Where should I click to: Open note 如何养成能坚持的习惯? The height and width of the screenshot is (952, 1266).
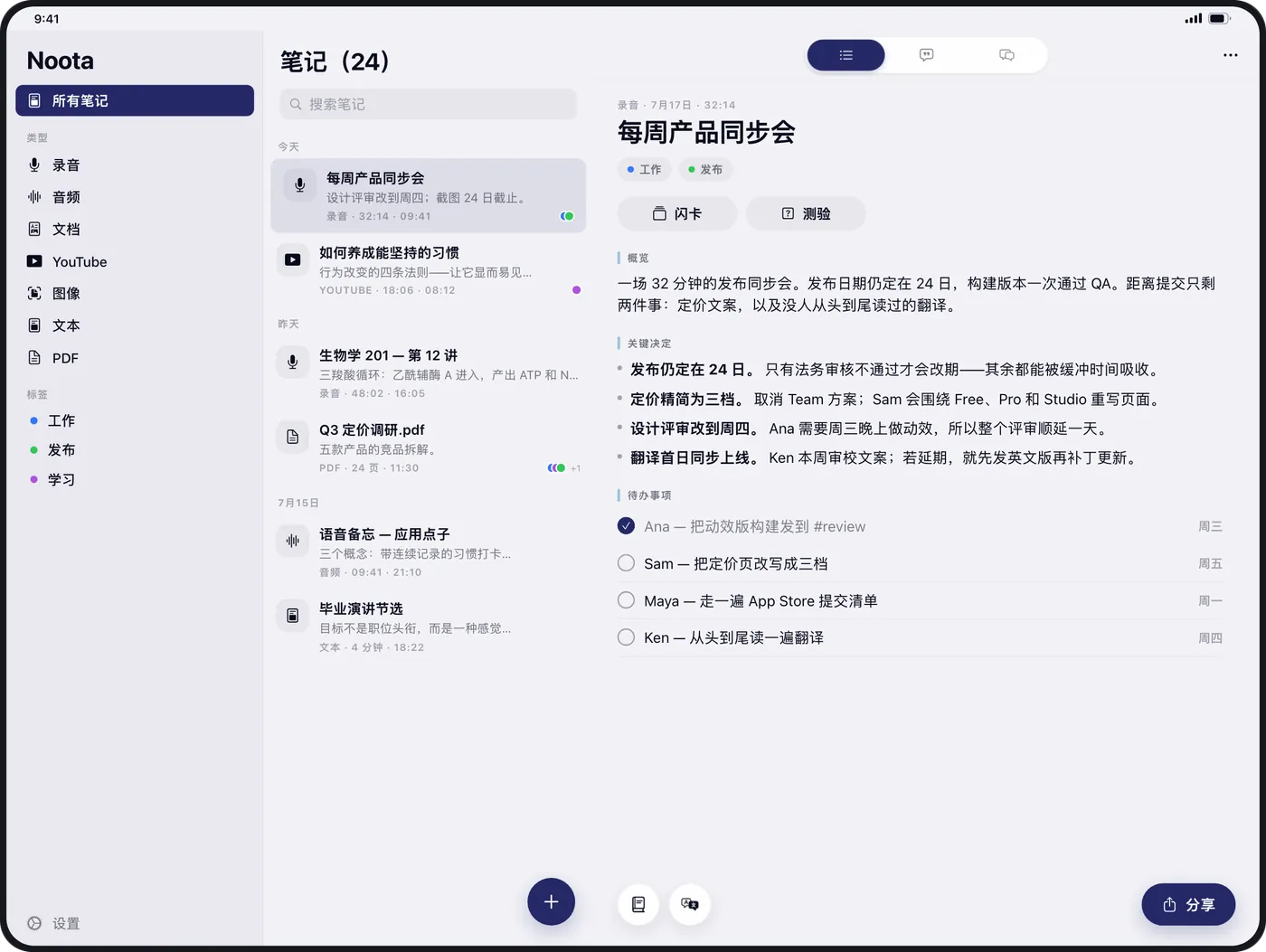click(x=429, y=270)
